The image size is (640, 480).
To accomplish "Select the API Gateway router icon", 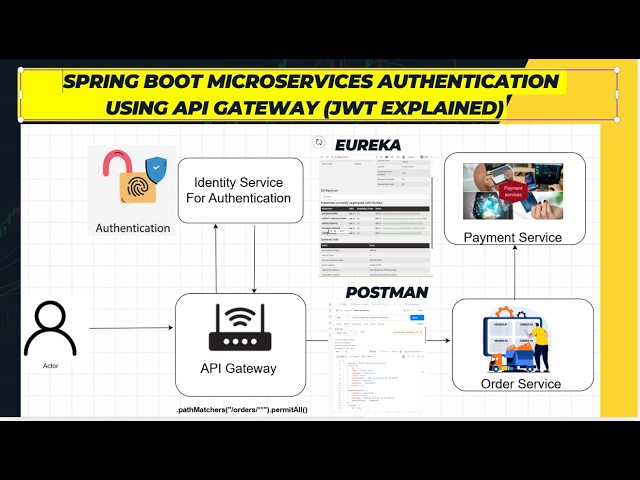I will pos(240,327).
